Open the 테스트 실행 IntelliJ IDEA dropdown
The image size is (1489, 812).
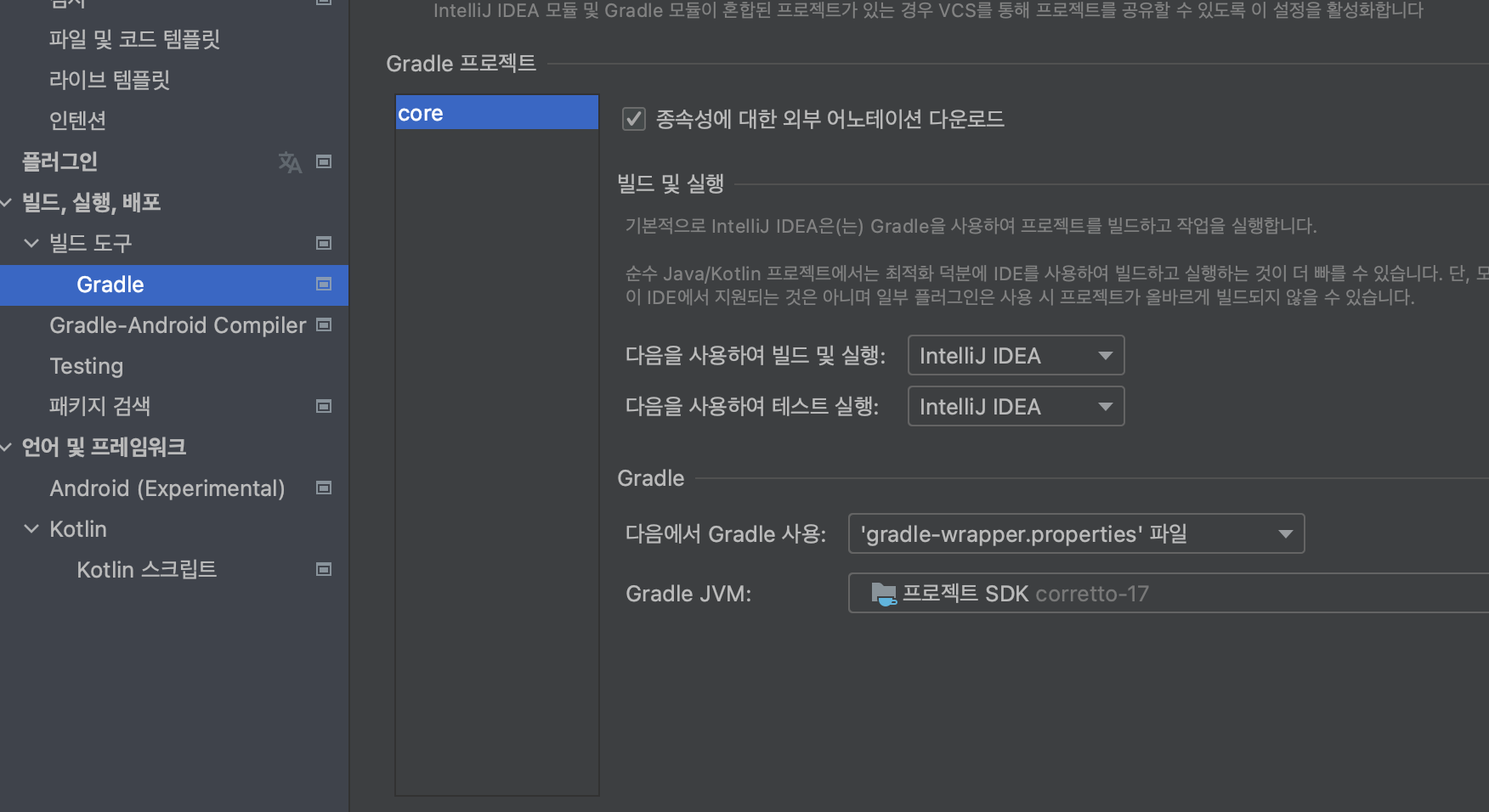[1016, 406]
